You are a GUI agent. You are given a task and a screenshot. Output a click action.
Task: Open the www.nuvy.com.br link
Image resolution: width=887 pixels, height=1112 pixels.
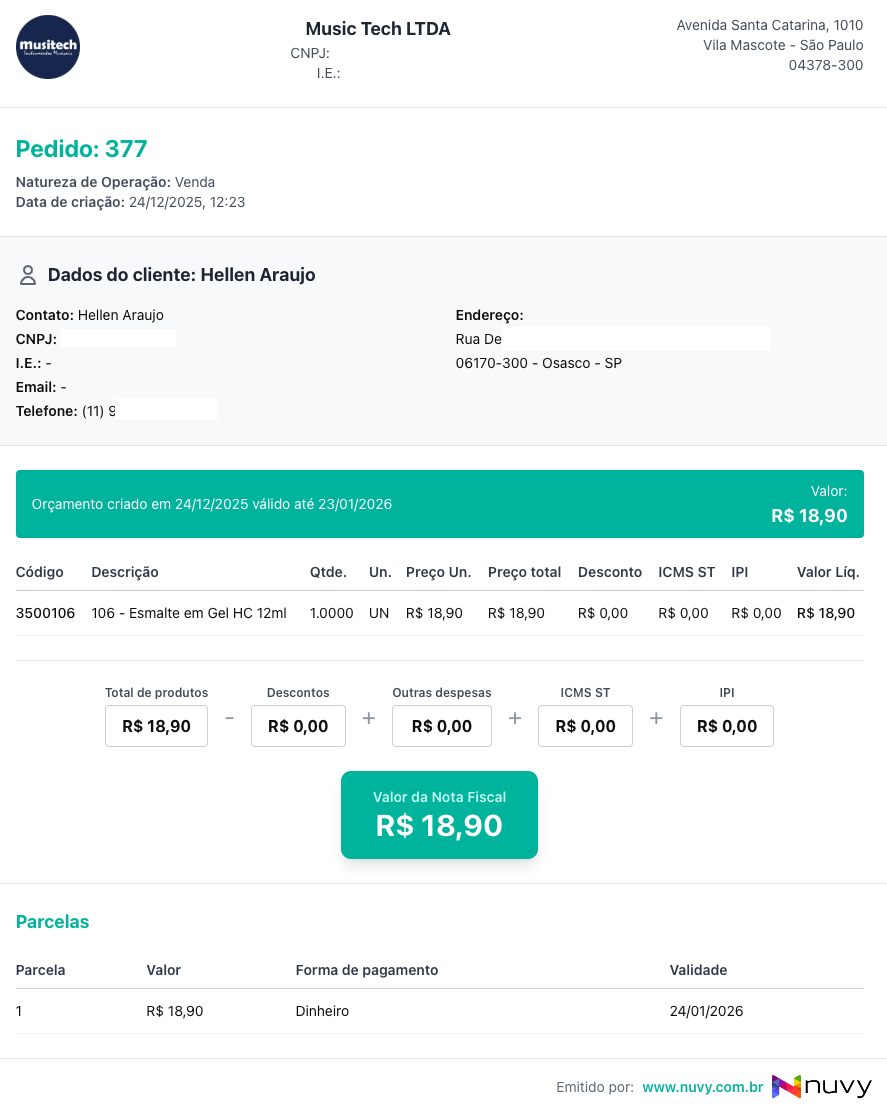coord(702,1087)
